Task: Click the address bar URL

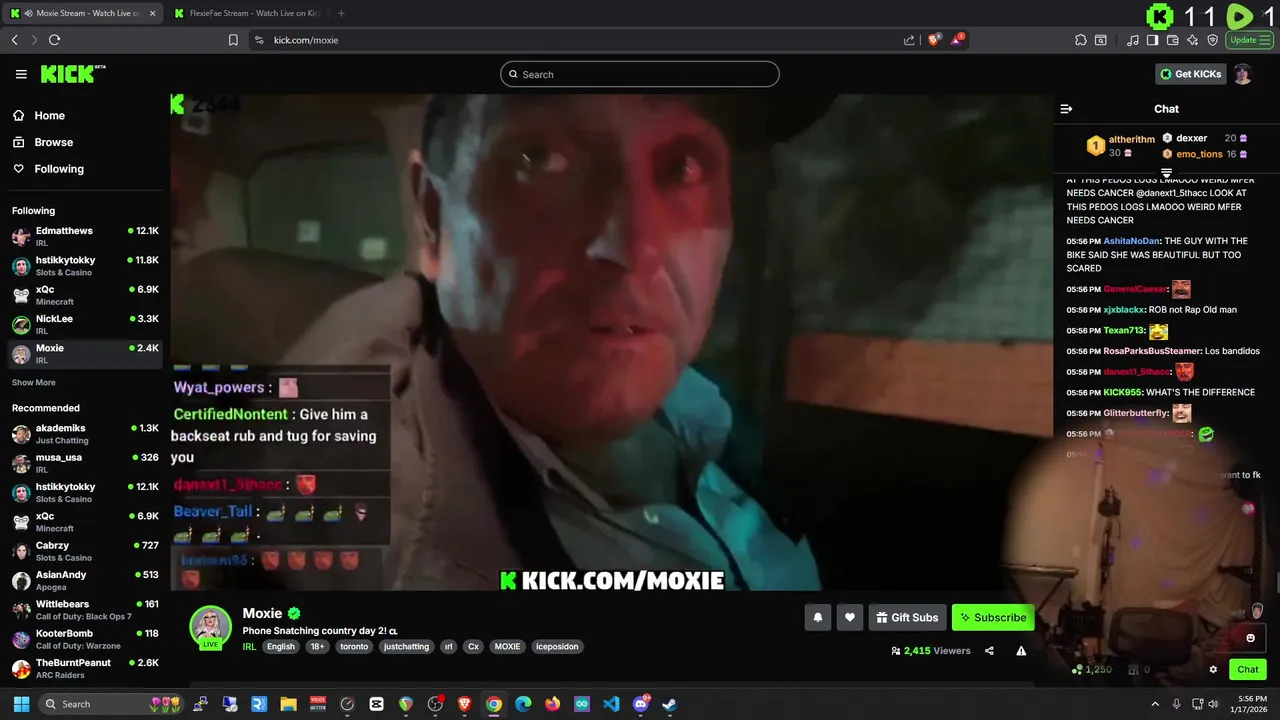Action: click(x=306, y=40)
